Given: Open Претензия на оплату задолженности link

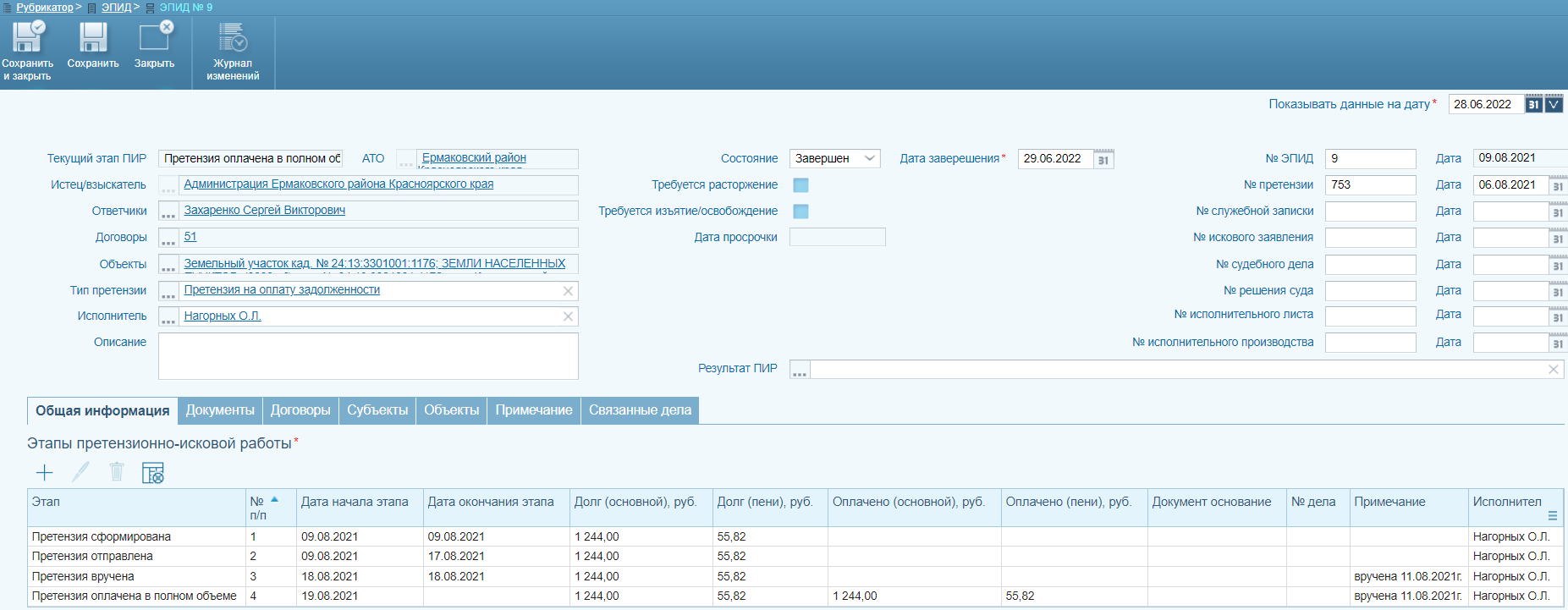Looking at the screenshot, I should pyautogui.click(x=282, y=289).
